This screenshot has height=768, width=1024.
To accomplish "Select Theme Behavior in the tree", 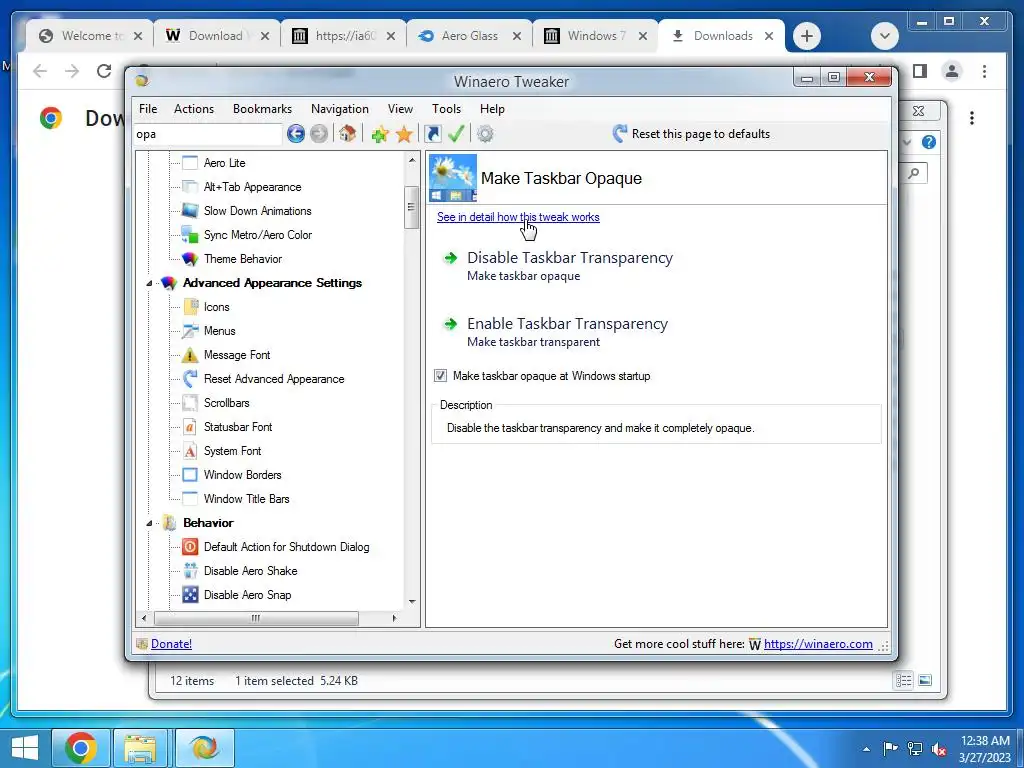I will [x=242, y=259].
